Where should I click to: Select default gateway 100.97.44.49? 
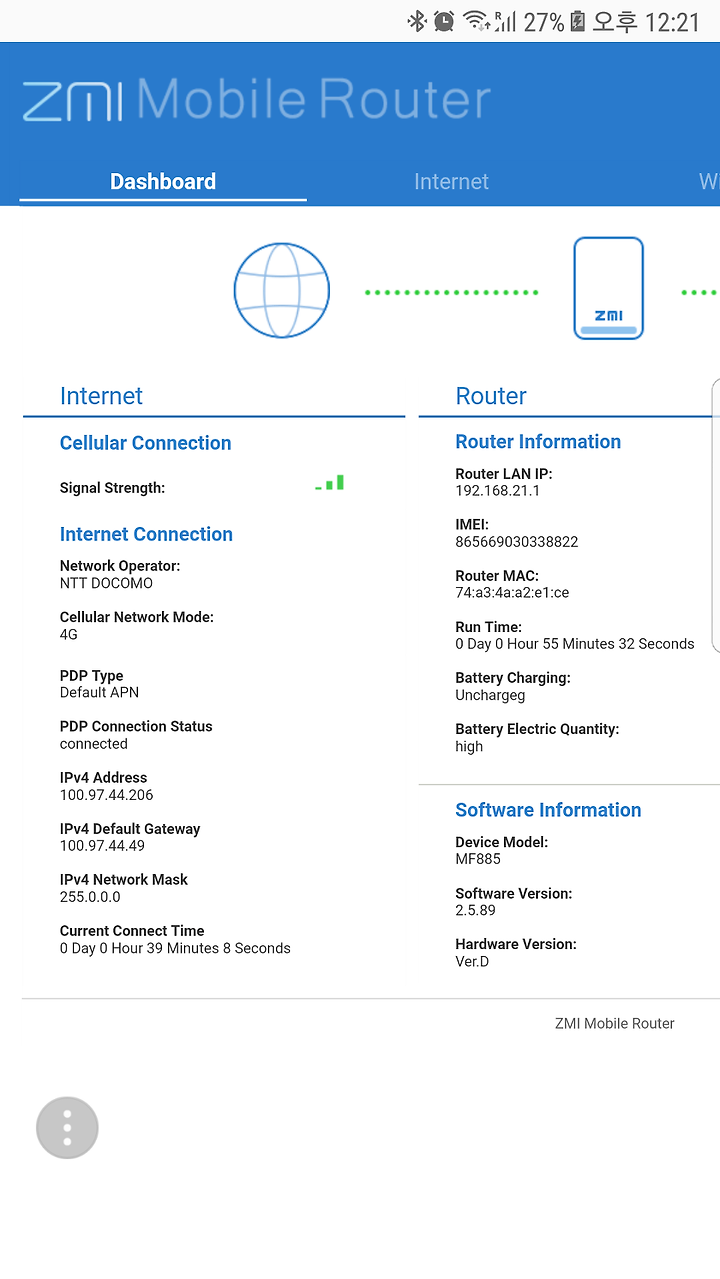pos(102,846)
